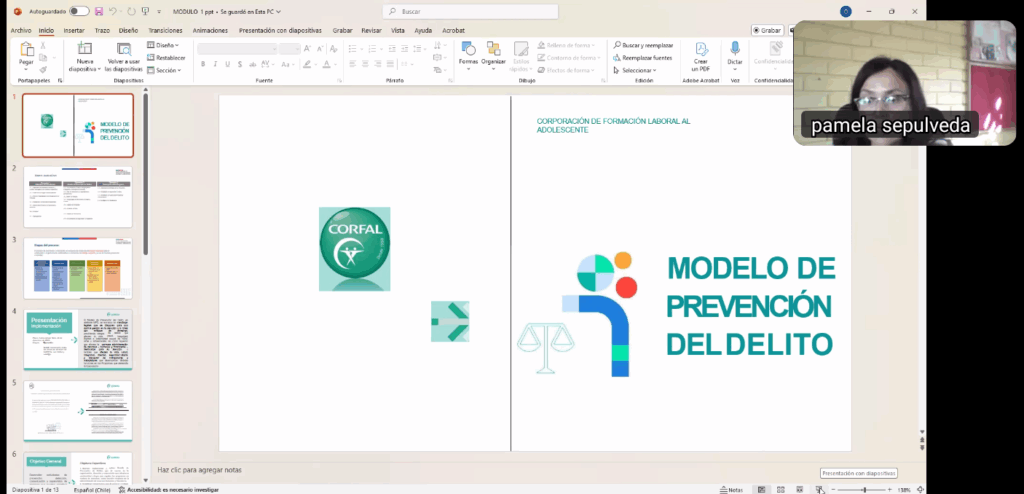Screen dimensions: 1024x494
Task: Click the align text left icon
Action: [353, 64]
